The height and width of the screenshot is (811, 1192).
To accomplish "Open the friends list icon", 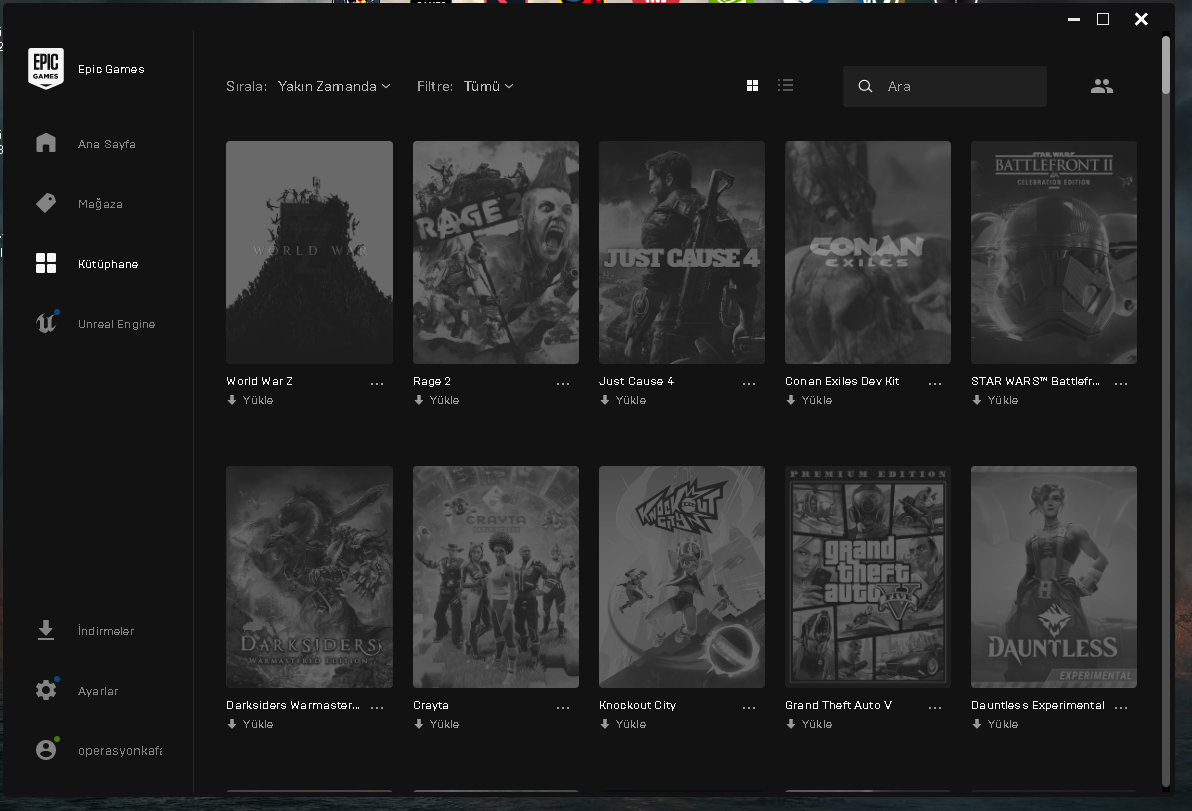I will 1102,86.
